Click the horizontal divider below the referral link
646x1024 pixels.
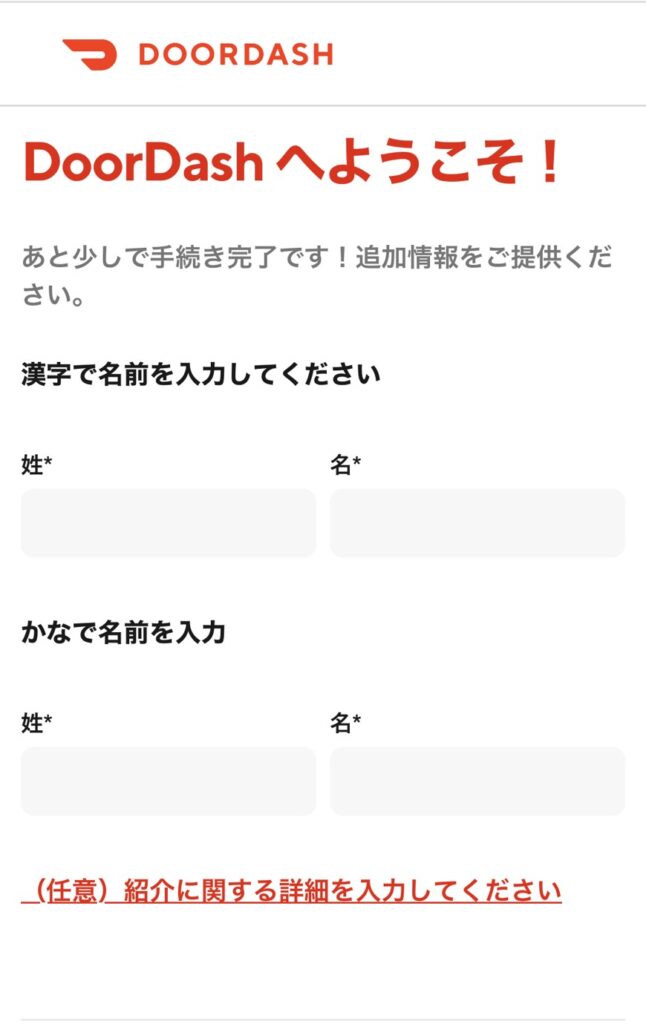click(x=323, y=1020)
